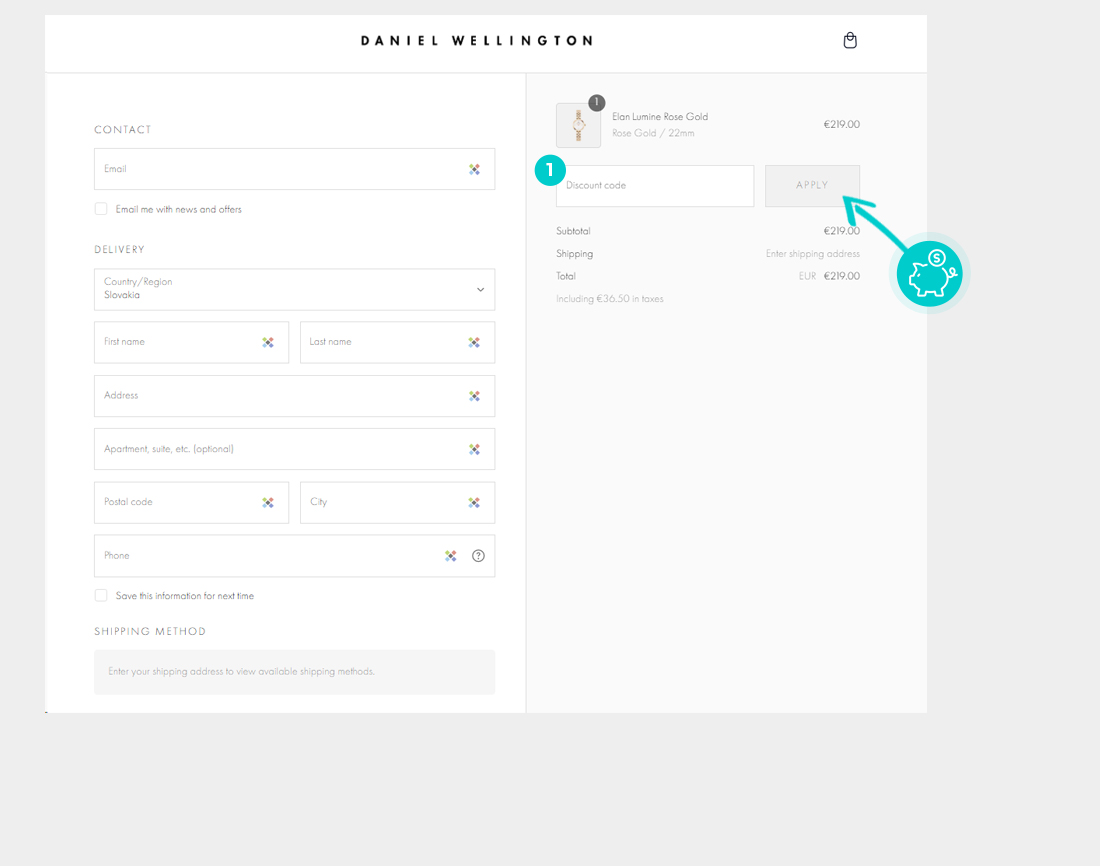
Task: Focus the Address field
Action: [x=295, y=396]
